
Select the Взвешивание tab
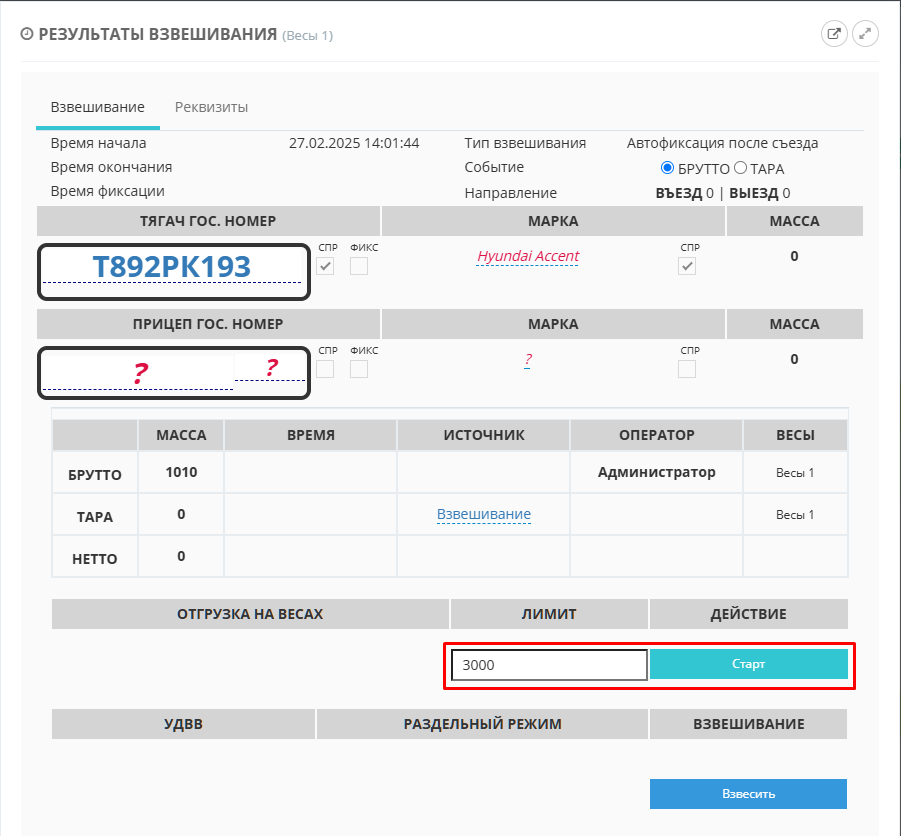[x=98, y=107]
